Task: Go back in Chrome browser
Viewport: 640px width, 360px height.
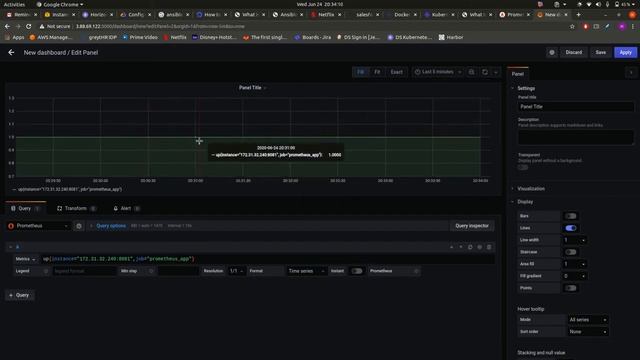Action: (7, 26)
